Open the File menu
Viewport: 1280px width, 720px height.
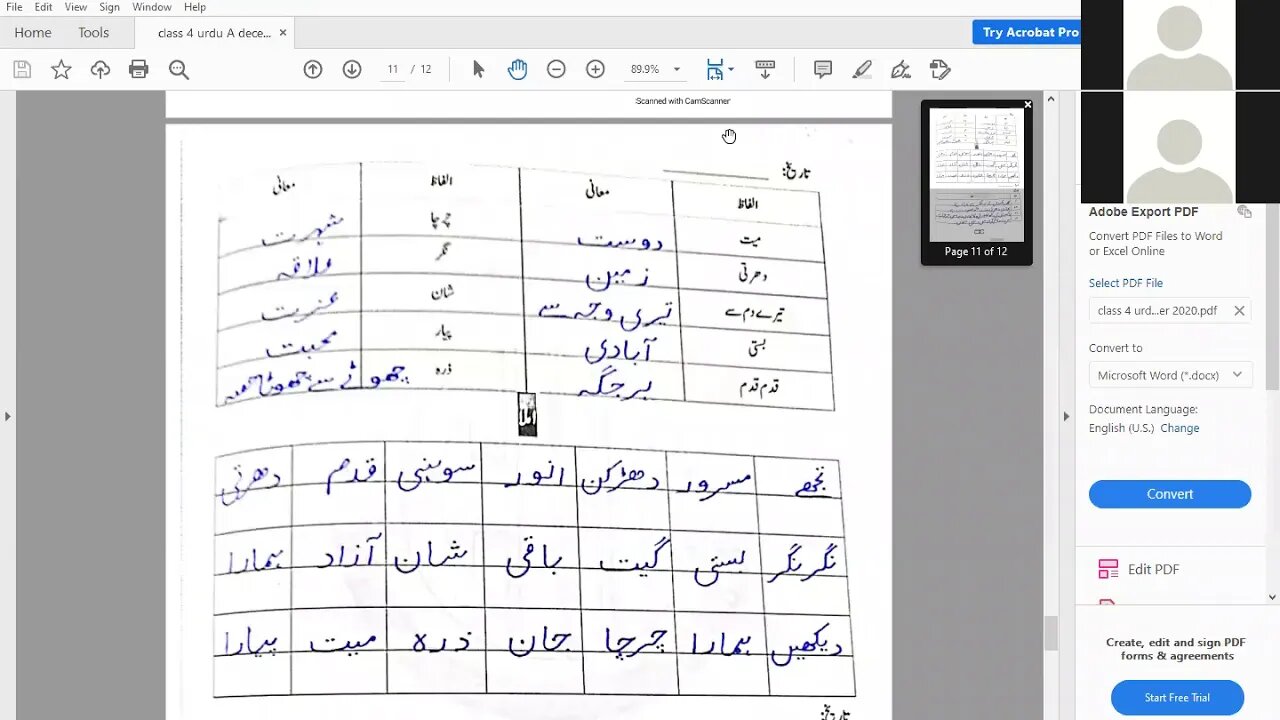coord(14,7)
